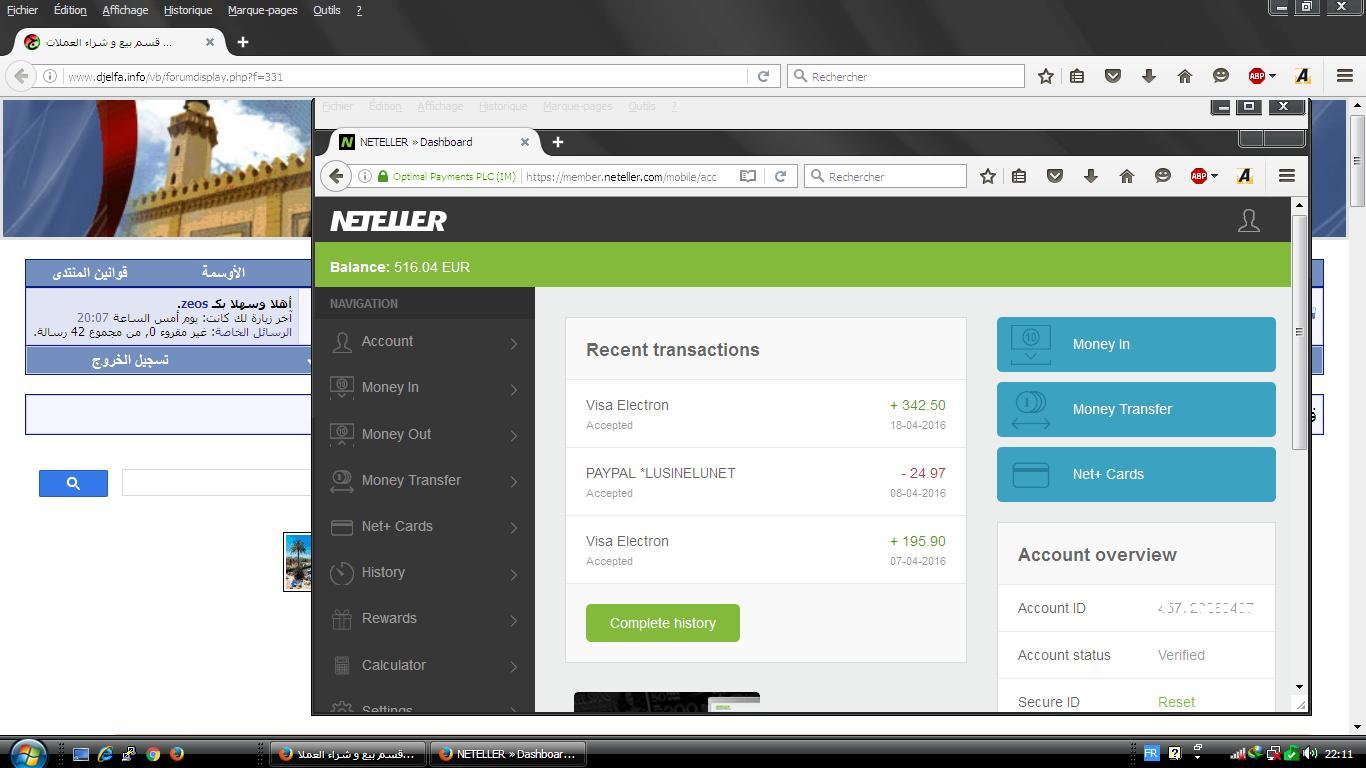This screenshot has height=768, width=1366.
Task: Click blue Money In quick button
Action: tap(1136, 344)
